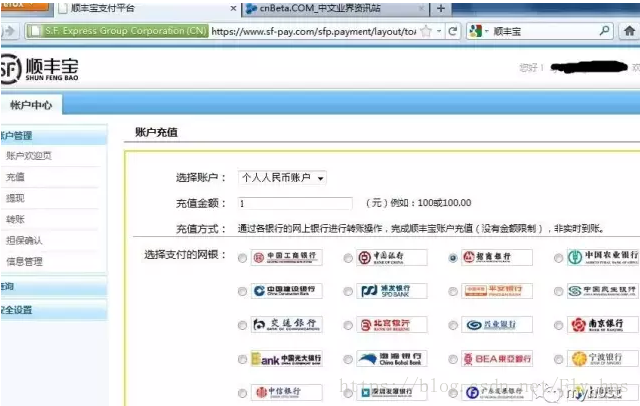Select the 中国农业银行 radio button
Image resolution: width=640 pixels, height=406 pixels.
(x=558, y=258)
